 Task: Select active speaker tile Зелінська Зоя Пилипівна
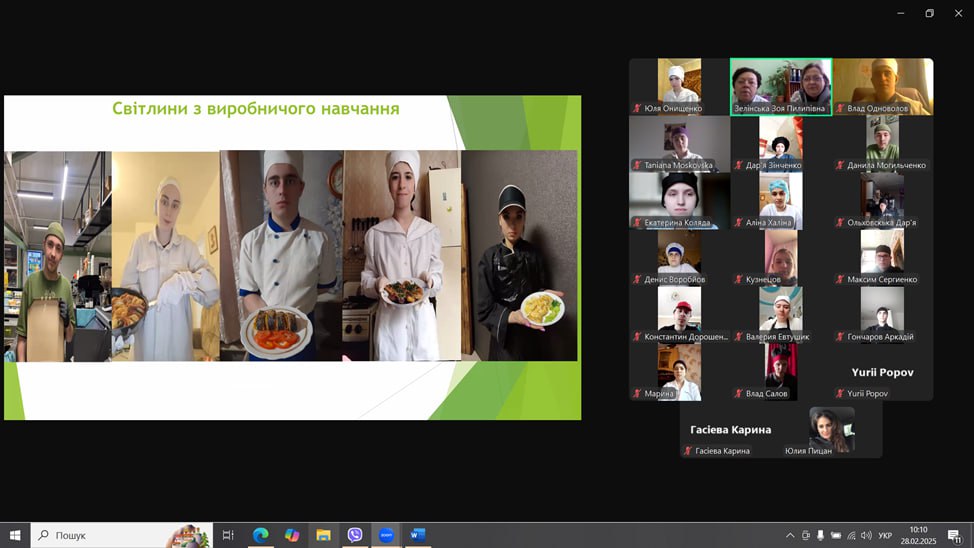(x=781, y=86)
